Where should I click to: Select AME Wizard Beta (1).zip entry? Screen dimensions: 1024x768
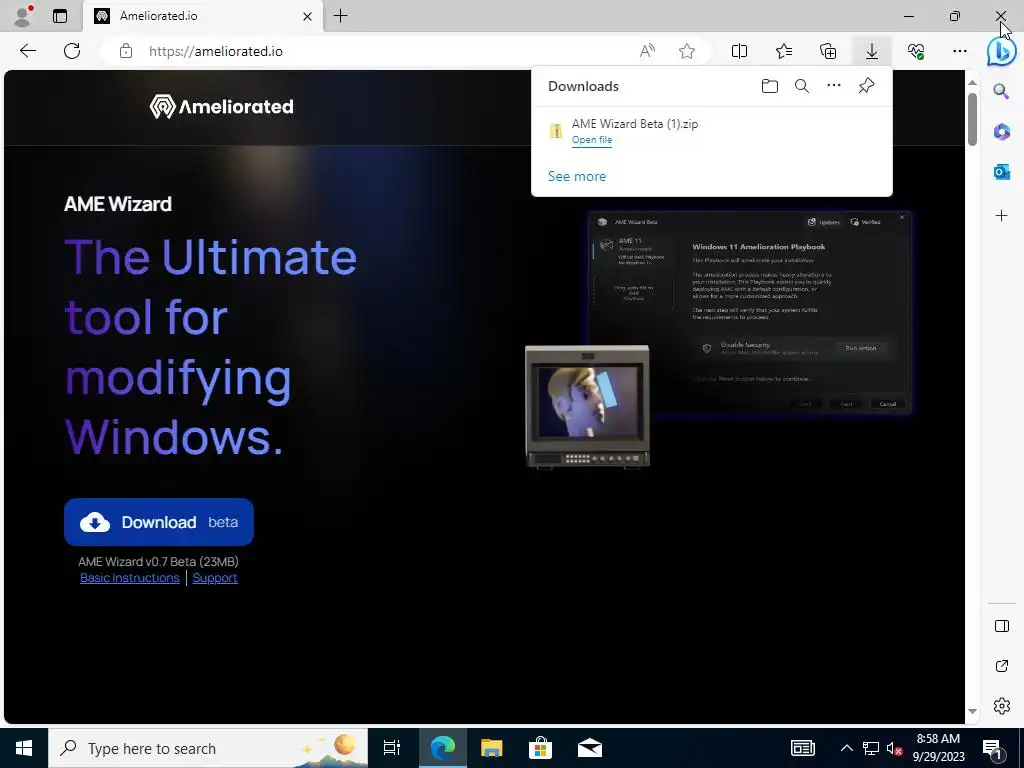point(711,131)
